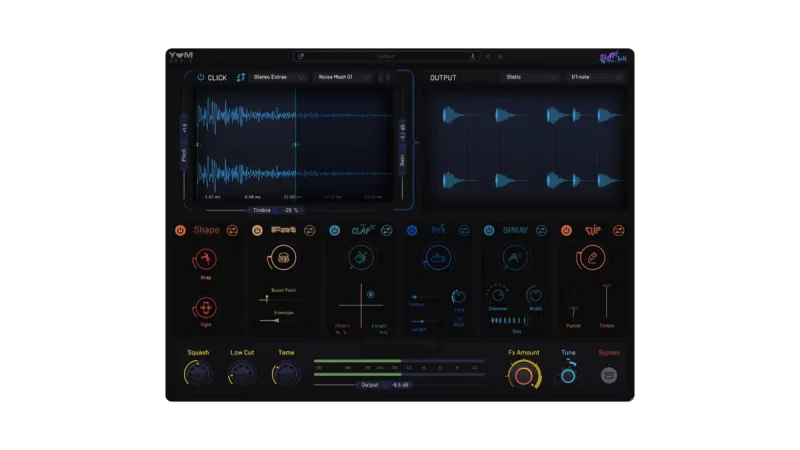Image resolution: width=800 pixels, height=450 pixels.
Task: Toggle the CLICK layer power button
Action: click(x=200, y=77)
